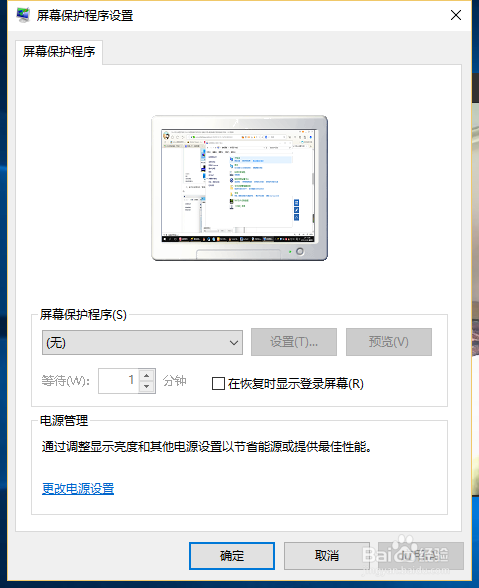Click the 取消 button

[327, 556]
